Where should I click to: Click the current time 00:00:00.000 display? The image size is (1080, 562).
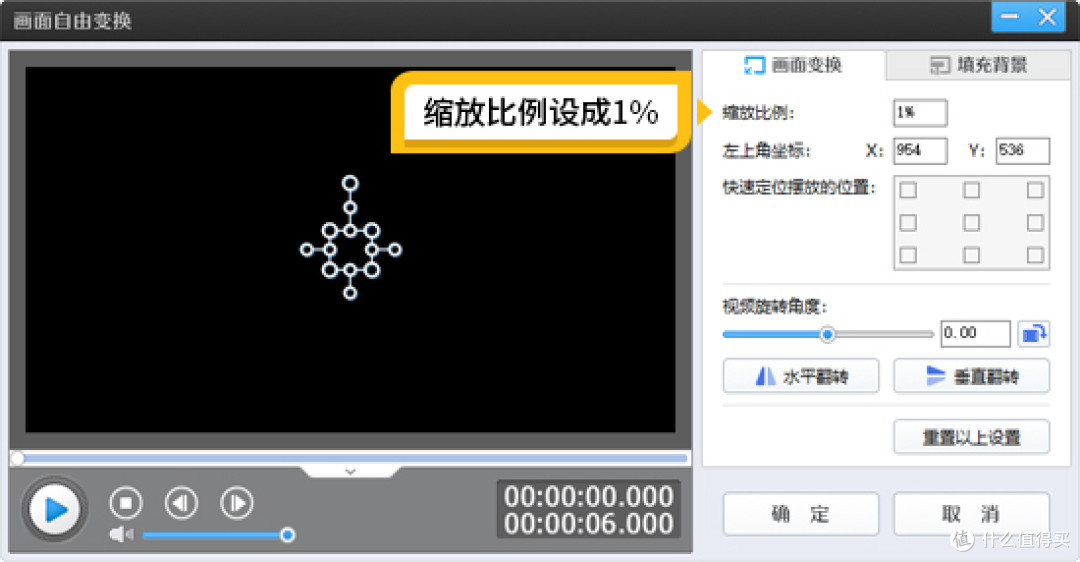point(588,497)
